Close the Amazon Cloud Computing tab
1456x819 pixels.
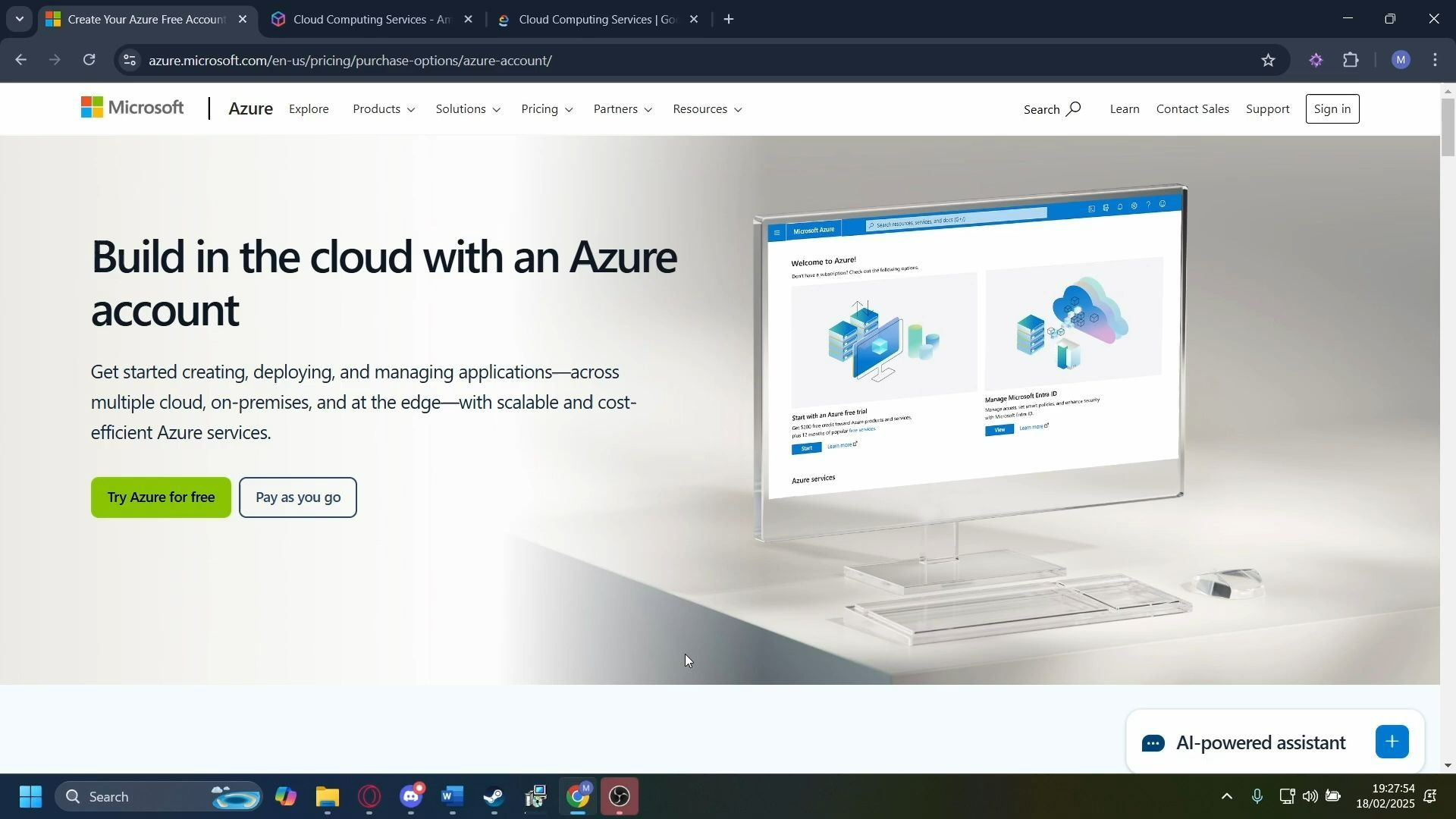pos(468,20)
